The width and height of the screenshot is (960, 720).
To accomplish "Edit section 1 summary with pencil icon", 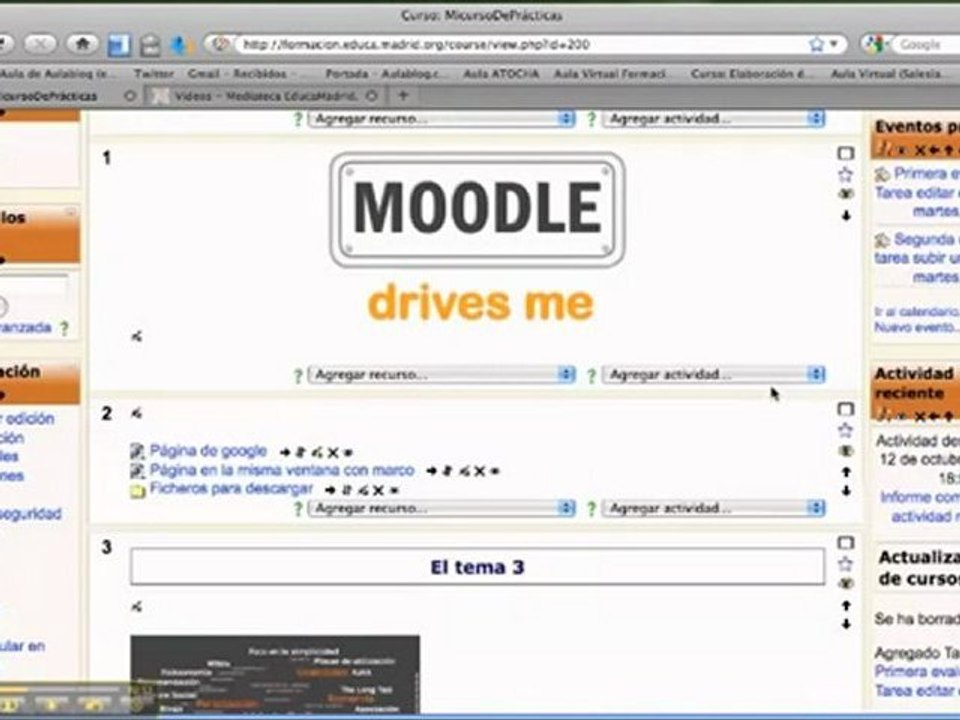I will click(137, 336).
